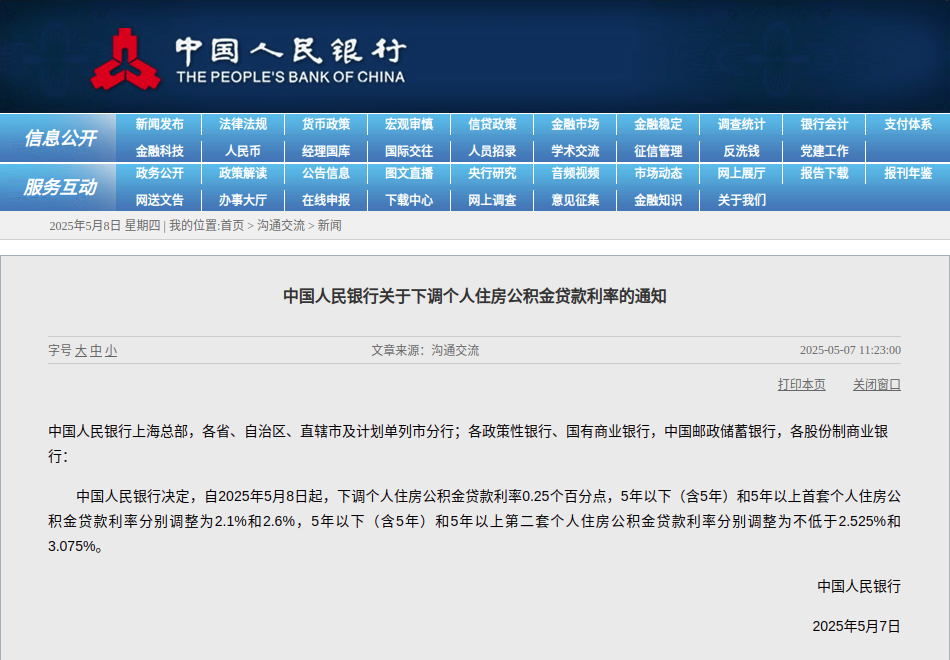Open the 新闻发布 menu item

coord(160,124)
